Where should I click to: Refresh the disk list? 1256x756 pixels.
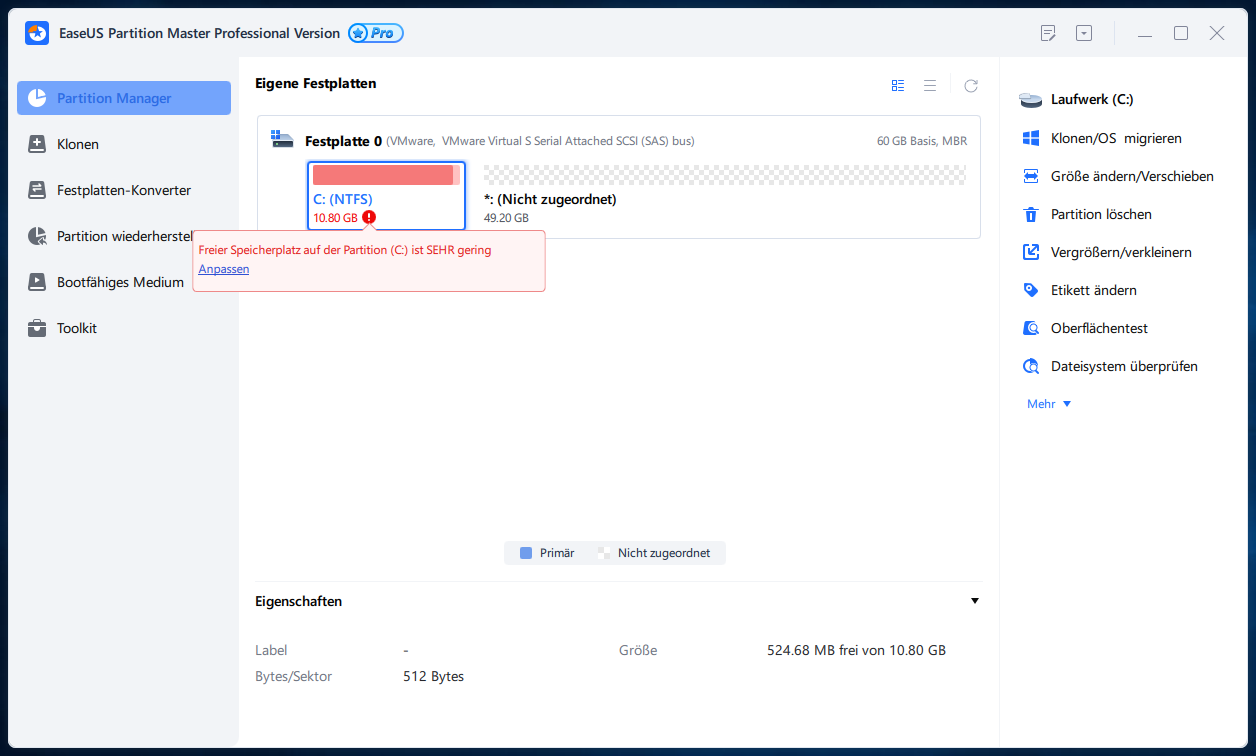pyautogui.click(x=971, y=86)
